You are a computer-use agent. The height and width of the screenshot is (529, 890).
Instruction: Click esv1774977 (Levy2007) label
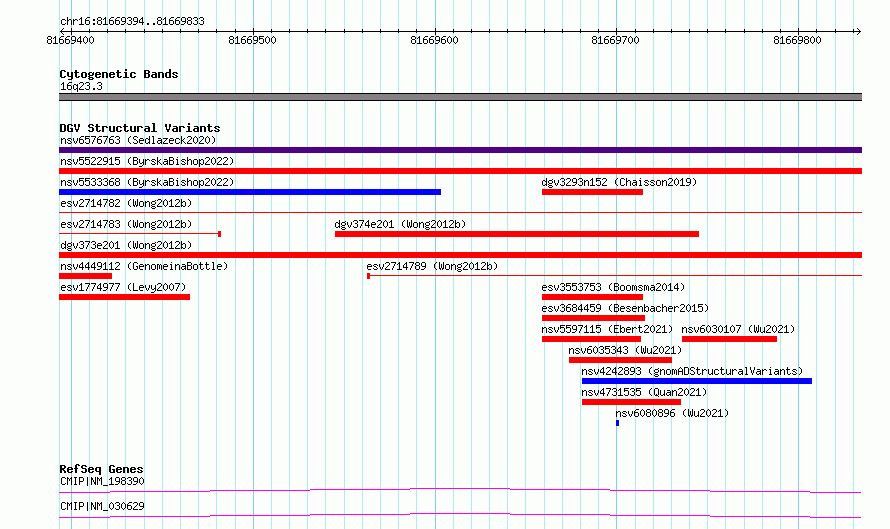point(123,287)
